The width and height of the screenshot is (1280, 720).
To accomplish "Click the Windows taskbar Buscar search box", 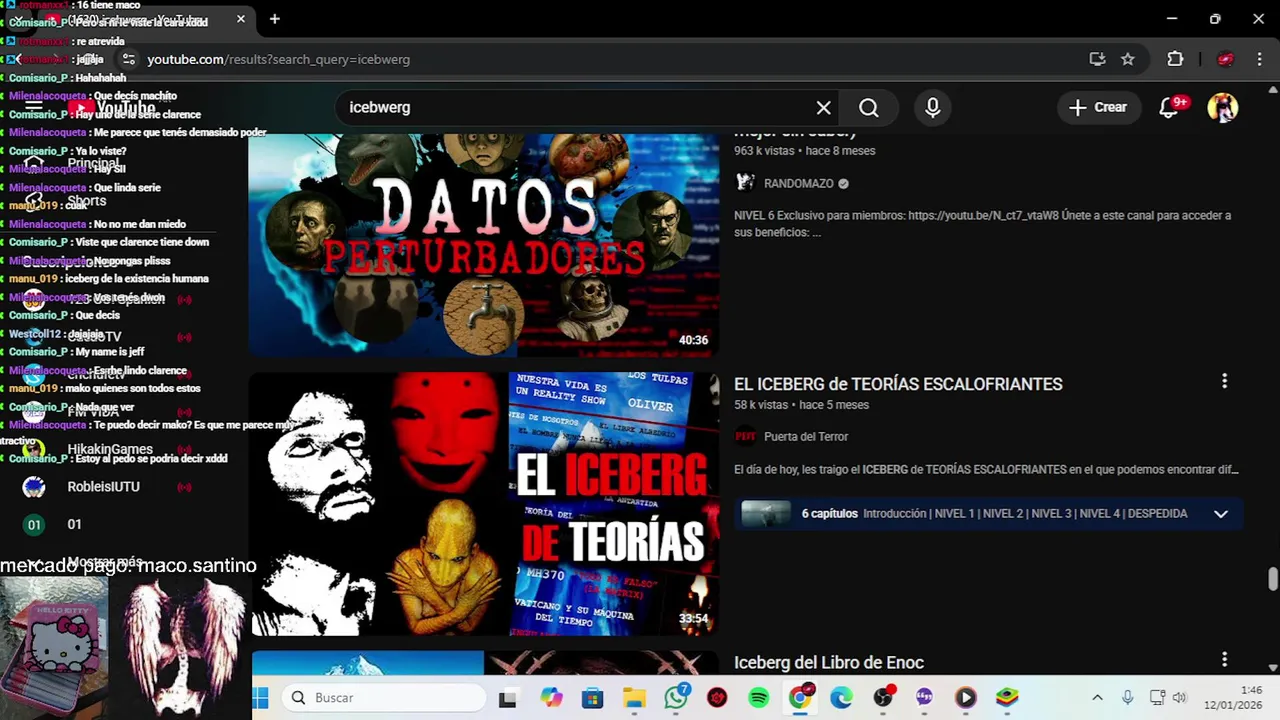I will coord(384,698).
